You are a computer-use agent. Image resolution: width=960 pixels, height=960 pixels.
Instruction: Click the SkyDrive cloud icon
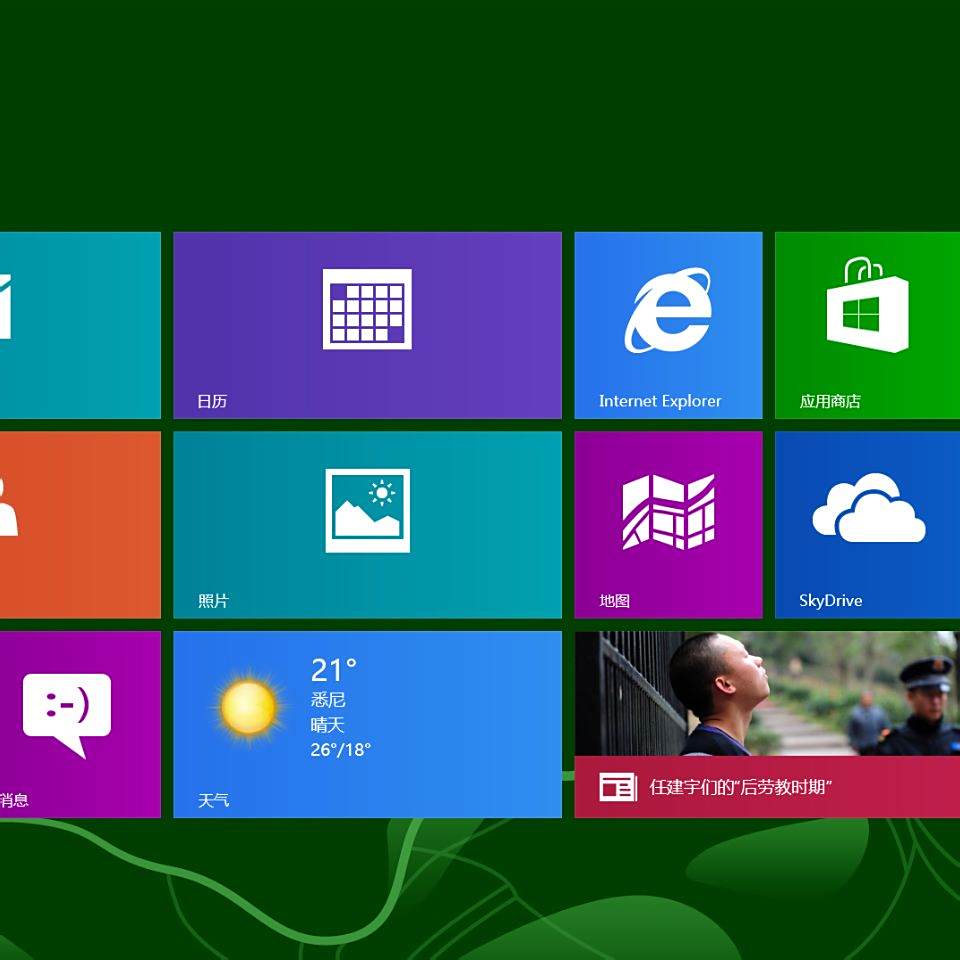click(868, 509)
